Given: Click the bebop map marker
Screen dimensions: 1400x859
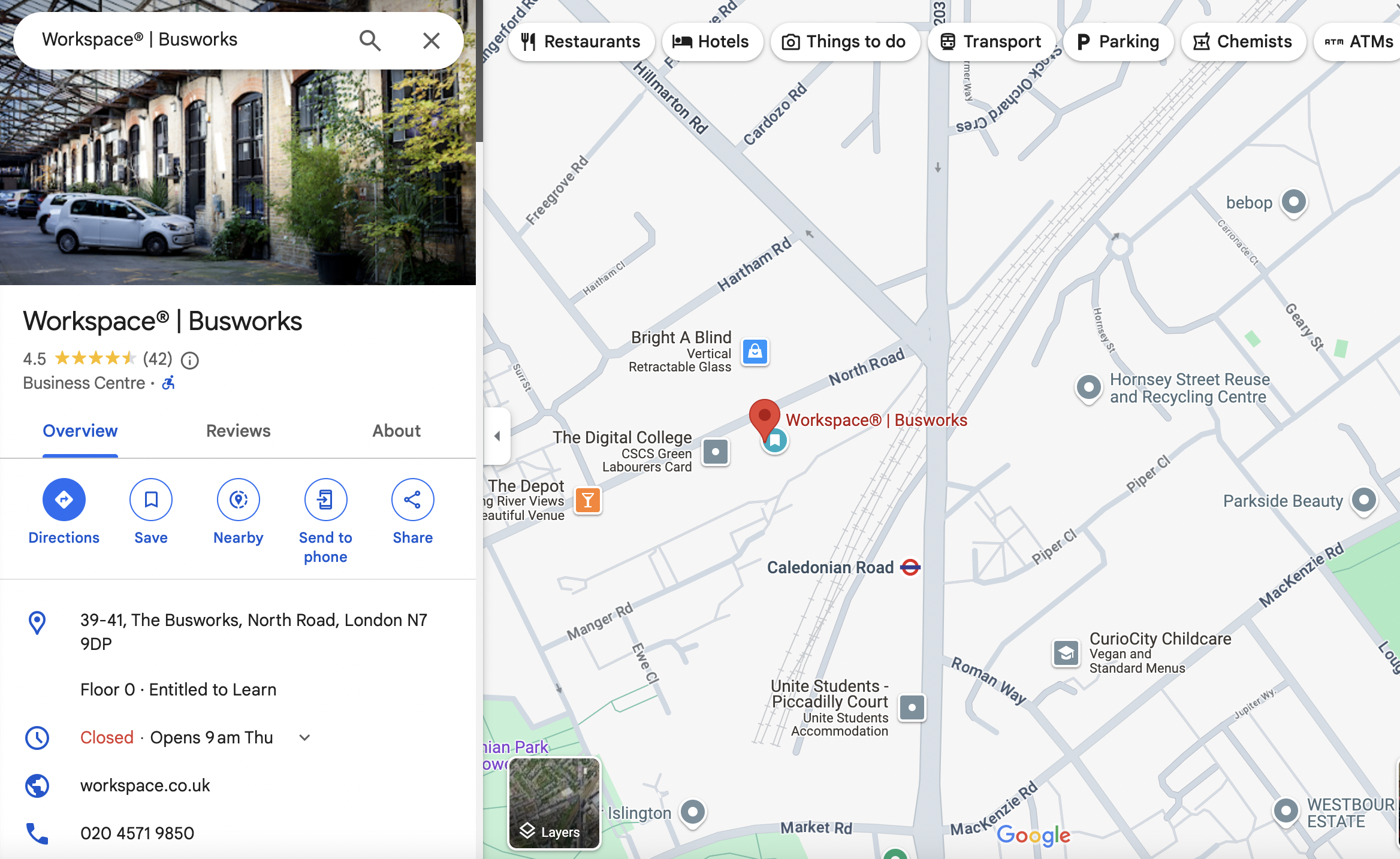Looking at the screenshot, I should [1294, 202].
